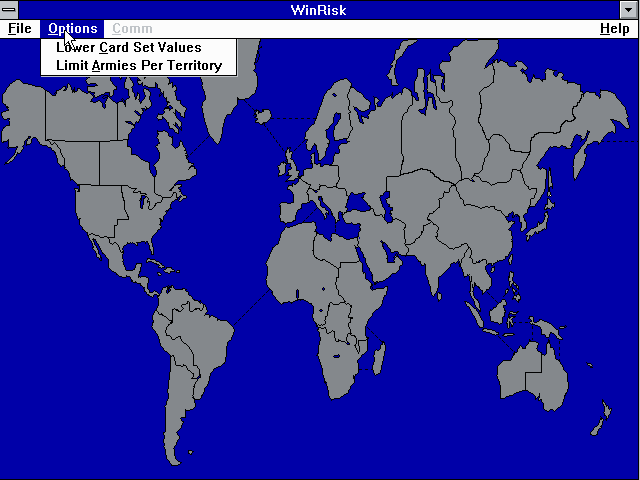Image resolution: width=640 pixels, height=480 pixels.
Task: Open the Help menu
Action: click(614, 29)
